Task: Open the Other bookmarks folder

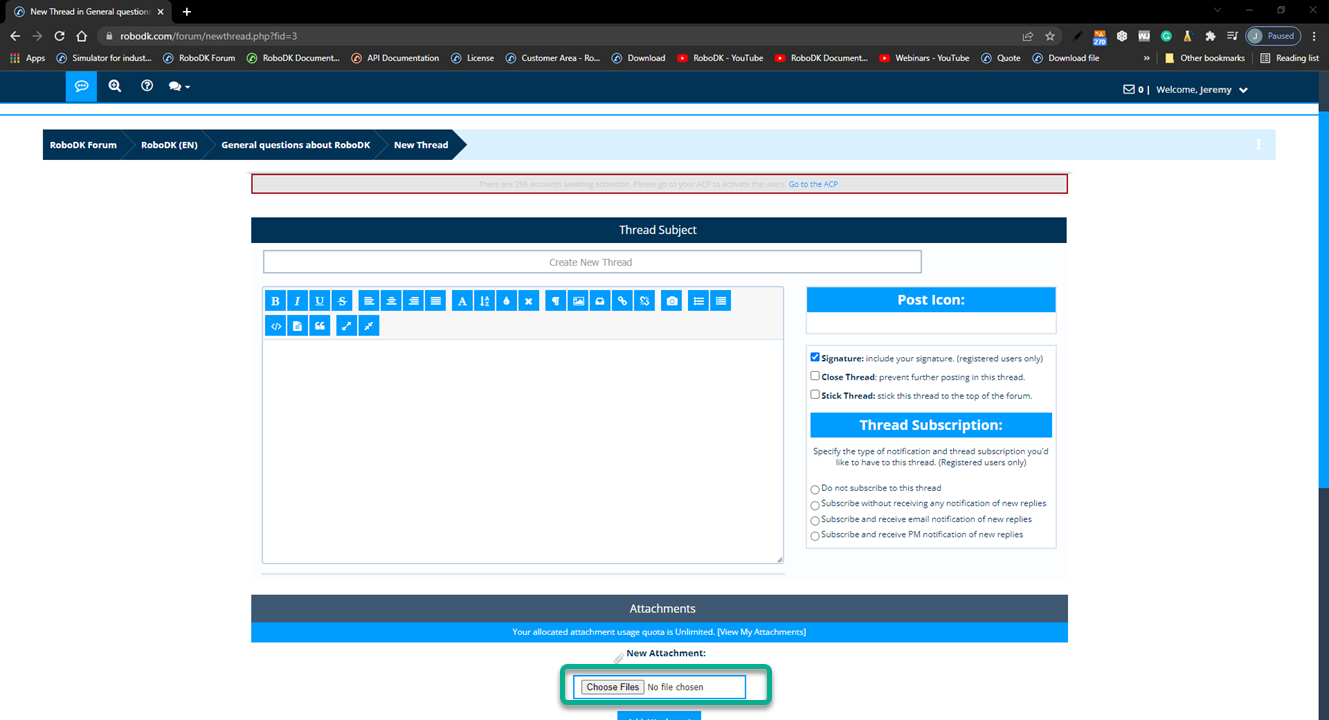Action: (x=1205, y=58)
